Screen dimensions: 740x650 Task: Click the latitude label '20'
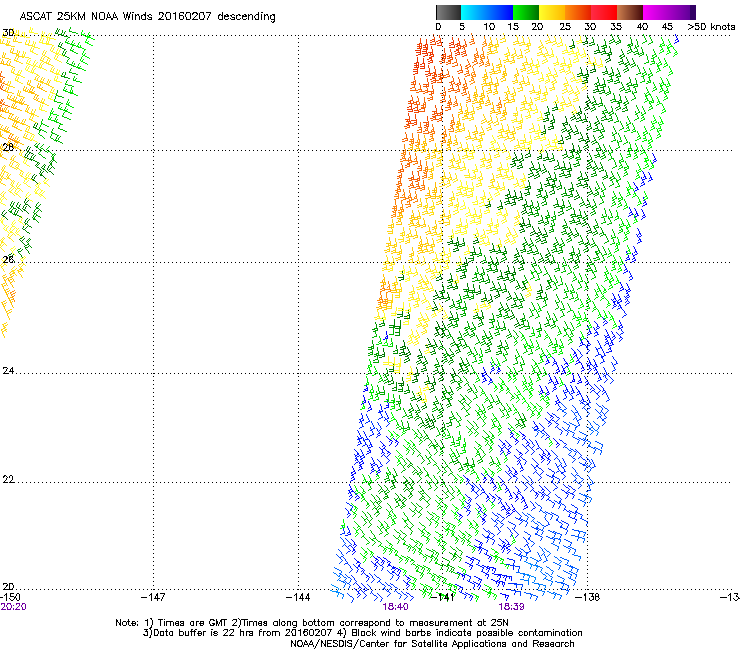[8, 586]
